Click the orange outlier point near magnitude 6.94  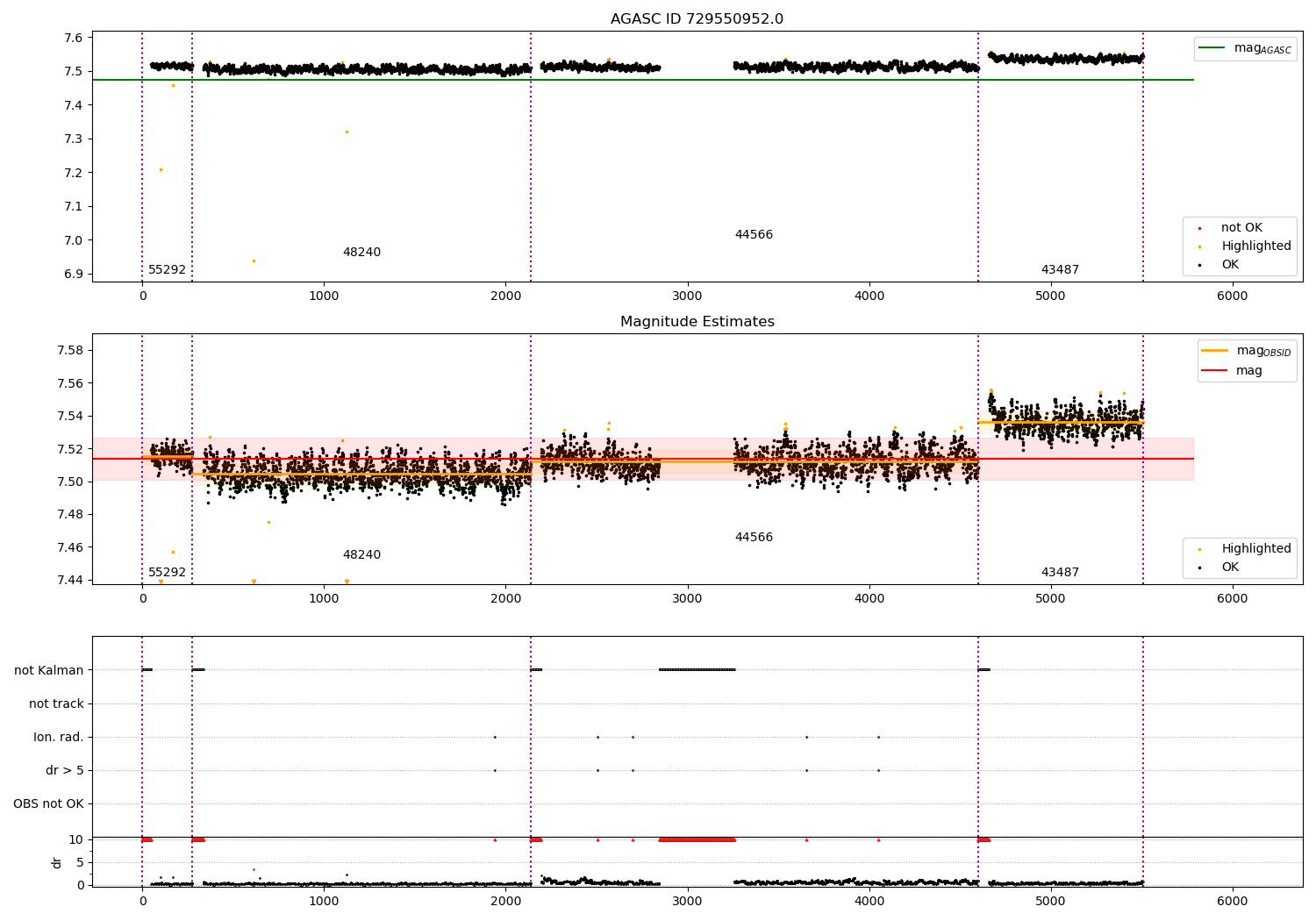tap(254, 261)
